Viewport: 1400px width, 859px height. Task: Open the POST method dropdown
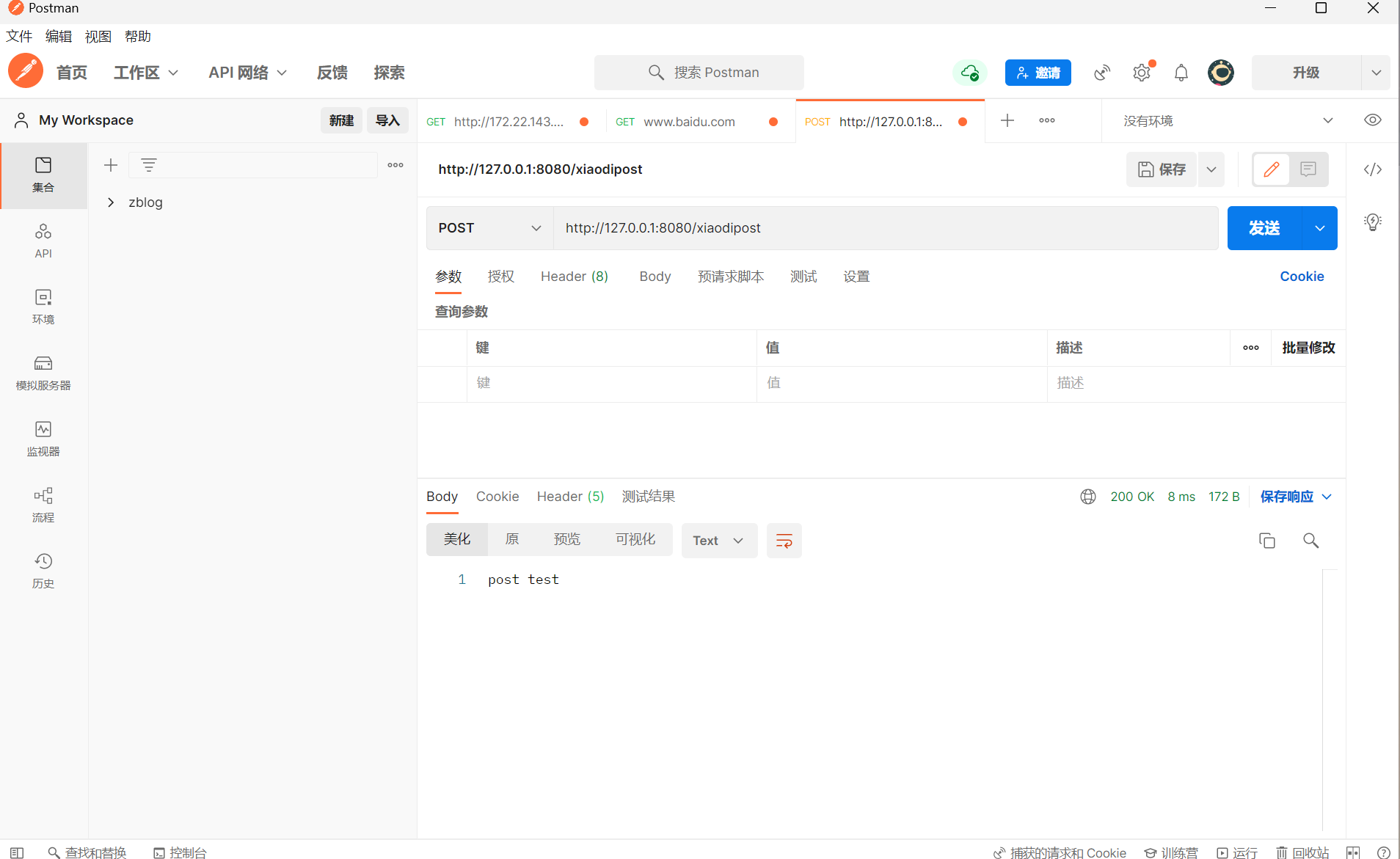click(489, 228)
